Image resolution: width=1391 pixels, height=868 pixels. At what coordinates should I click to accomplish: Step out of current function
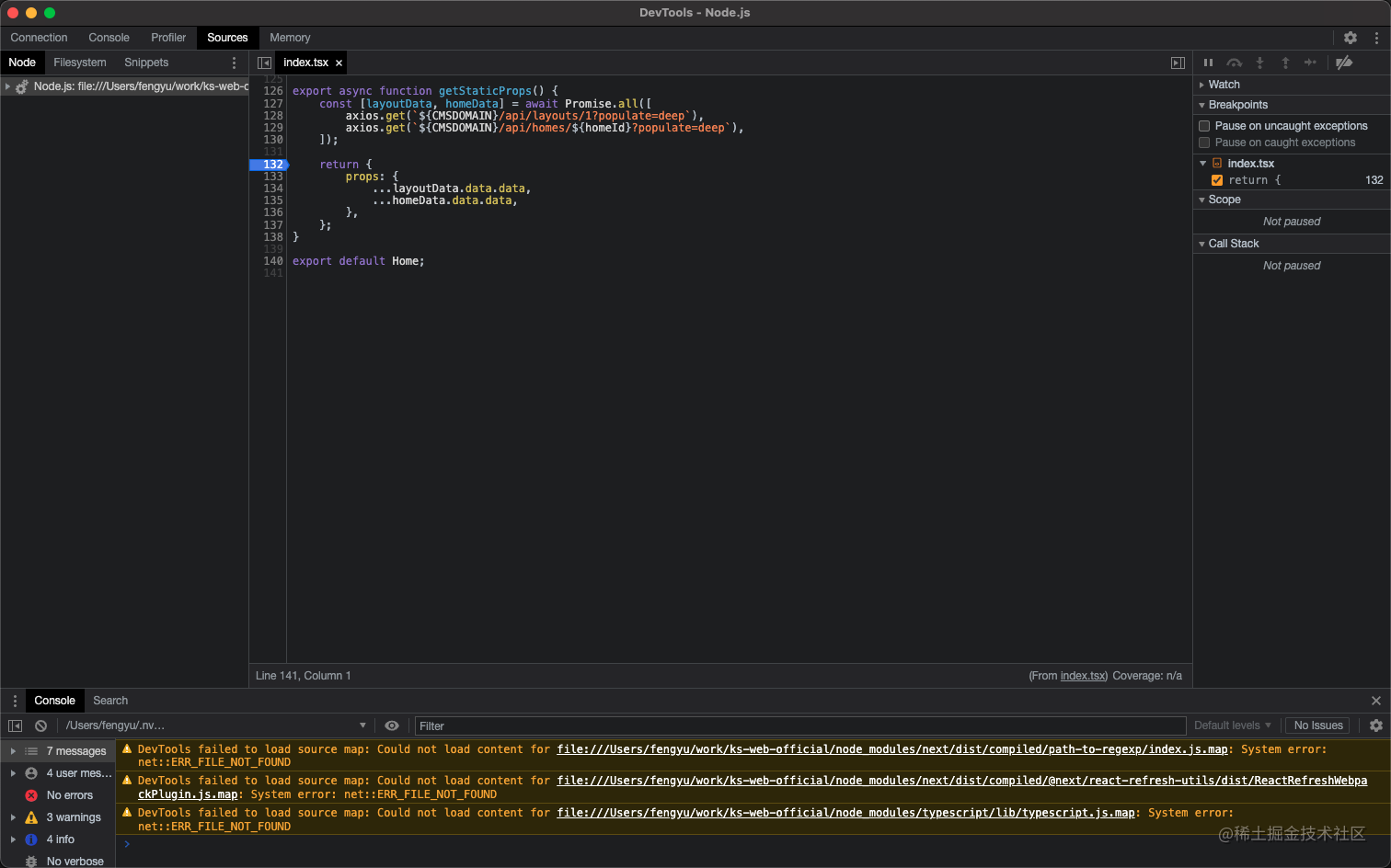[1285, 63]
